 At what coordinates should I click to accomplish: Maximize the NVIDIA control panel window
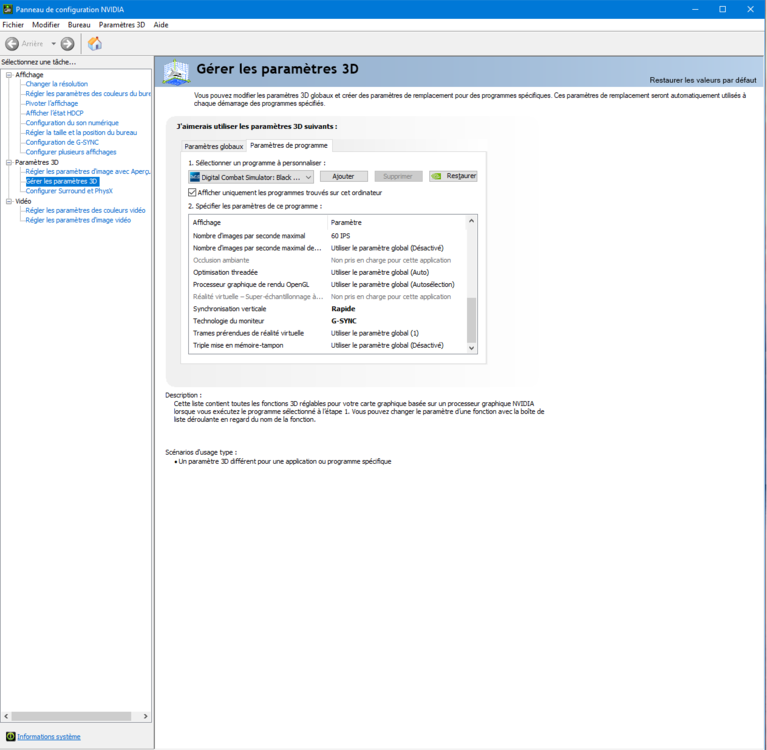(722, 9)
